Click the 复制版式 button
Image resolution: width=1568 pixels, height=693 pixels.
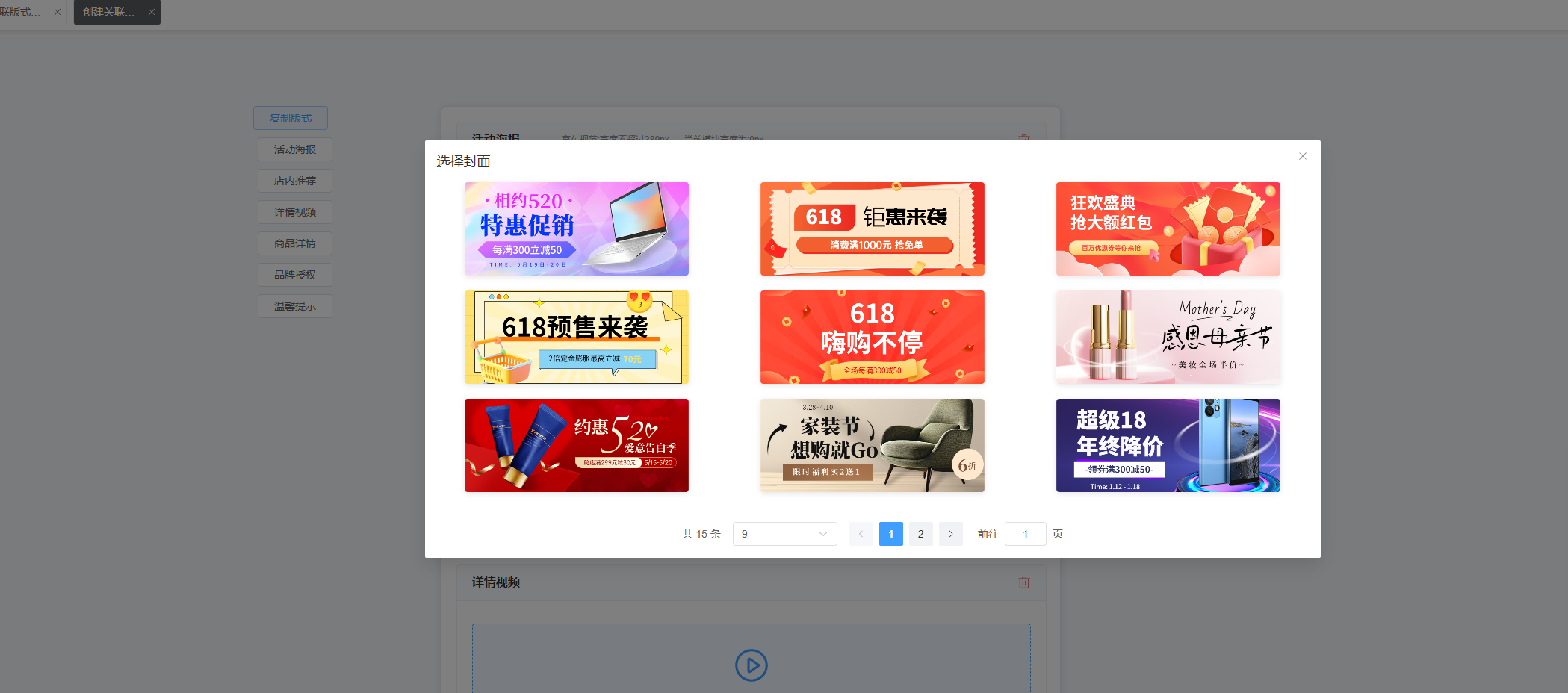291,118
